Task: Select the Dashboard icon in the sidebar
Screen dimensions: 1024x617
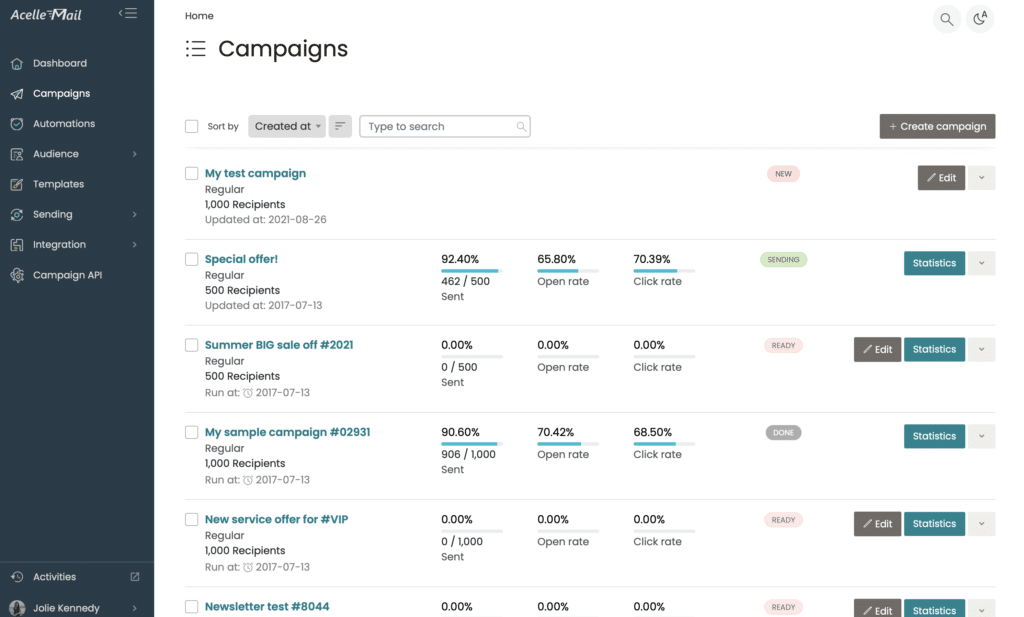Action: 18,62
